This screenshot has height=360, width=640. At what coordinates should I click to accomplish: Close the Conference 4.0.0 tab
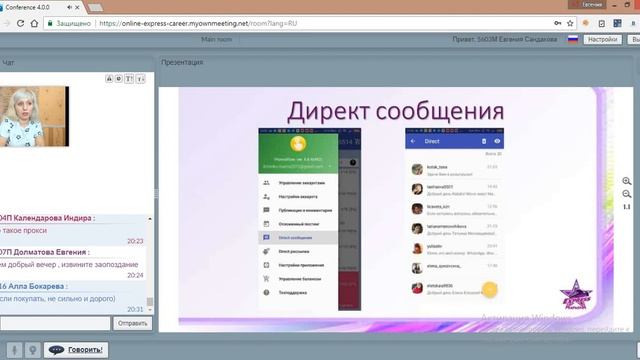(77, 7)
